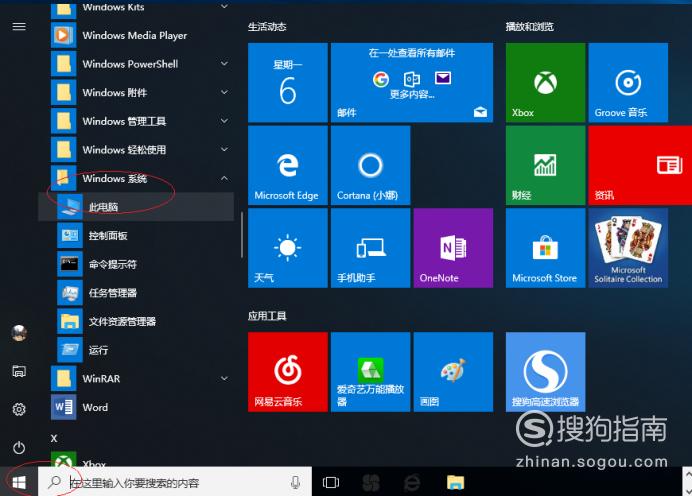Launch 搜狗高速浏览器 tile
Image resolution: width=692 pixels, height=496 pixels.
point(545,372)
